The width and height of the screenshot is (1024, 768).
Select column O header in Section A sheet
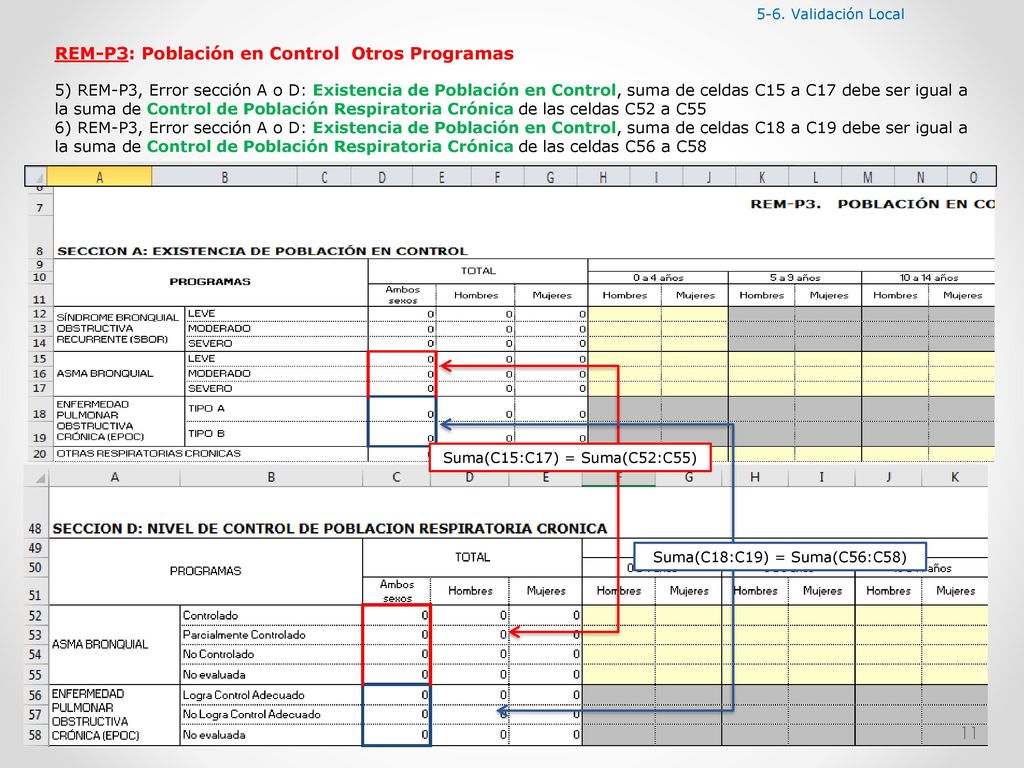[972, 177]
